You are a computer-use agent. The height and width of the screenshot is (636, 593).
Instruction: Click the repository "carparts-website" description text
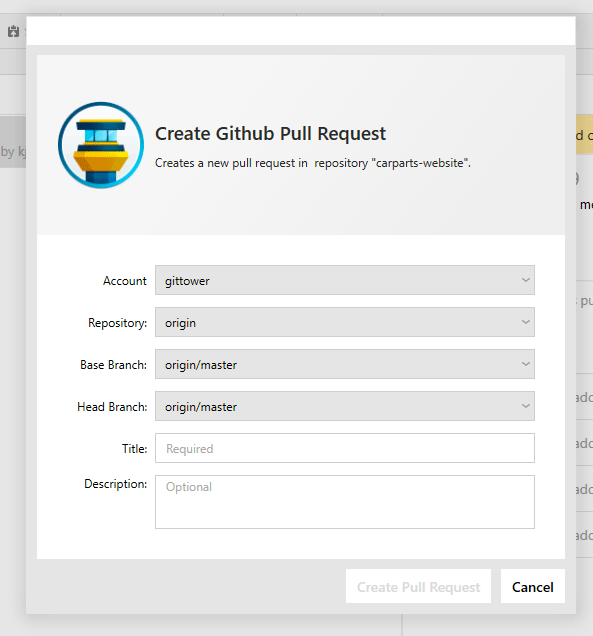313,163
